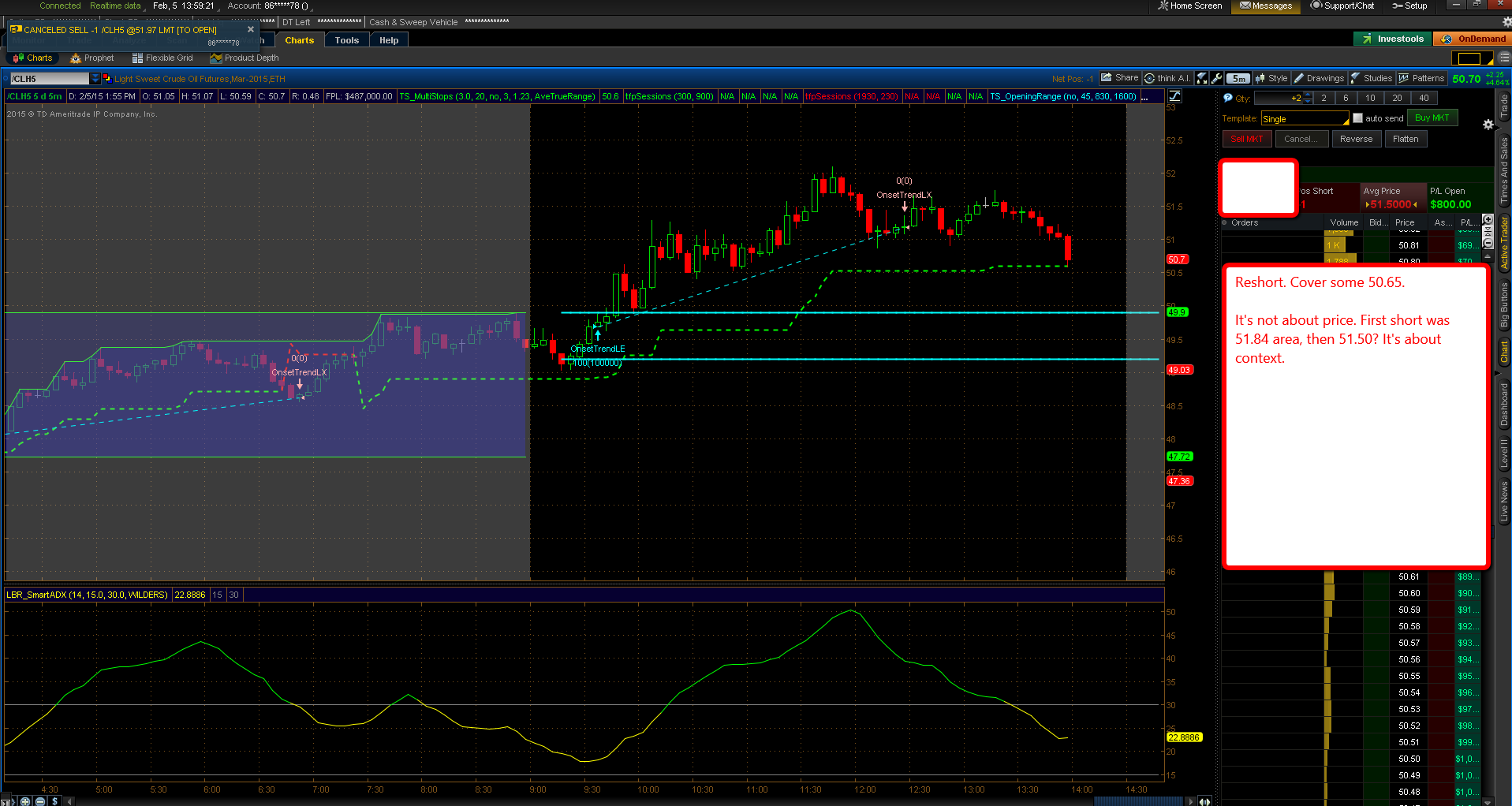This screenshot has width=1512, height=806.
Task: Click Cancel orders button
Action: click(x=1301, y=139)
